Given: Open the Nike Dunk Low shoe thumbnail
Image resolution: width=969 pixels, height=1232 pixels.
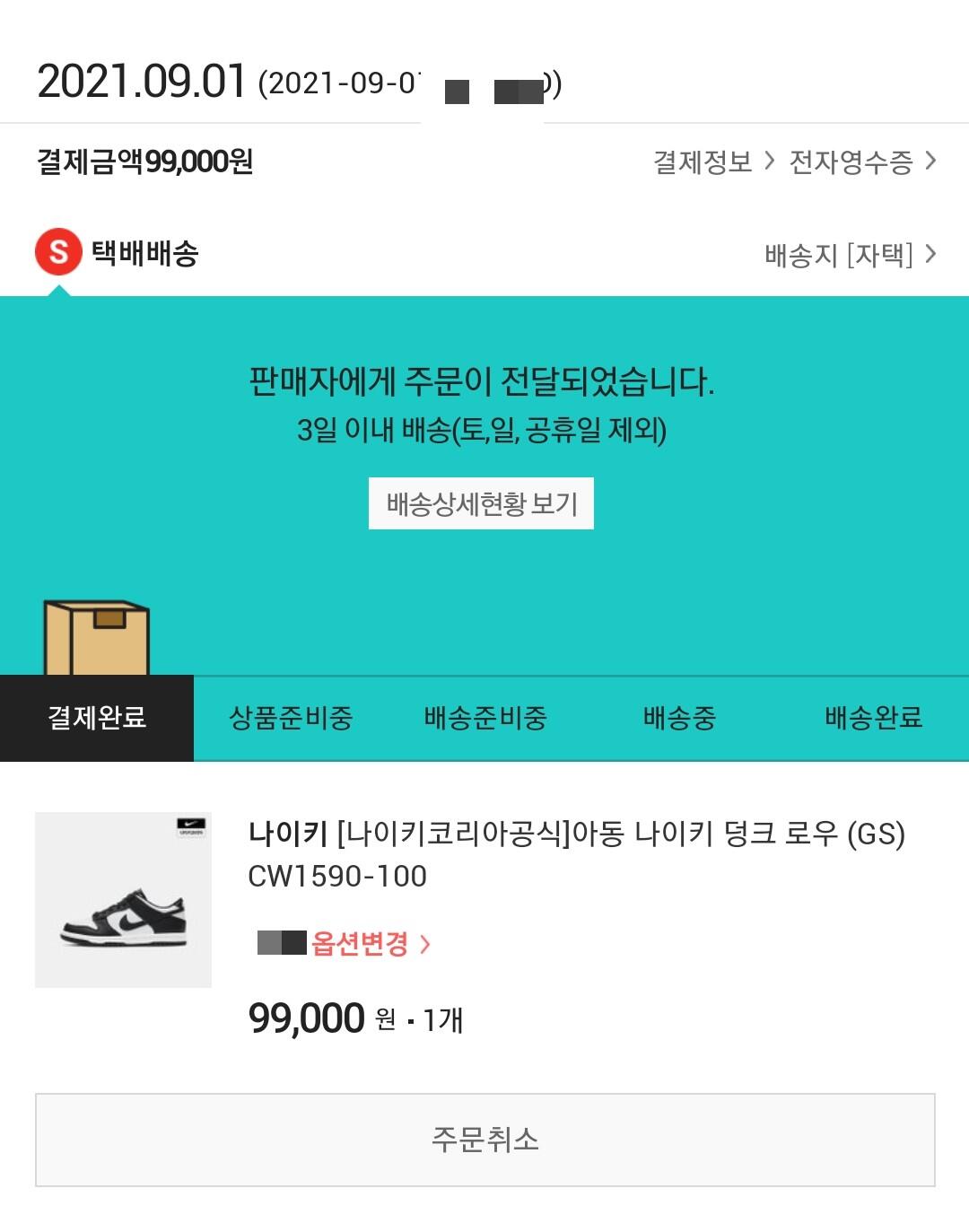Looking at the screenshot, I should pyautogui.click(x=123, y=899).
